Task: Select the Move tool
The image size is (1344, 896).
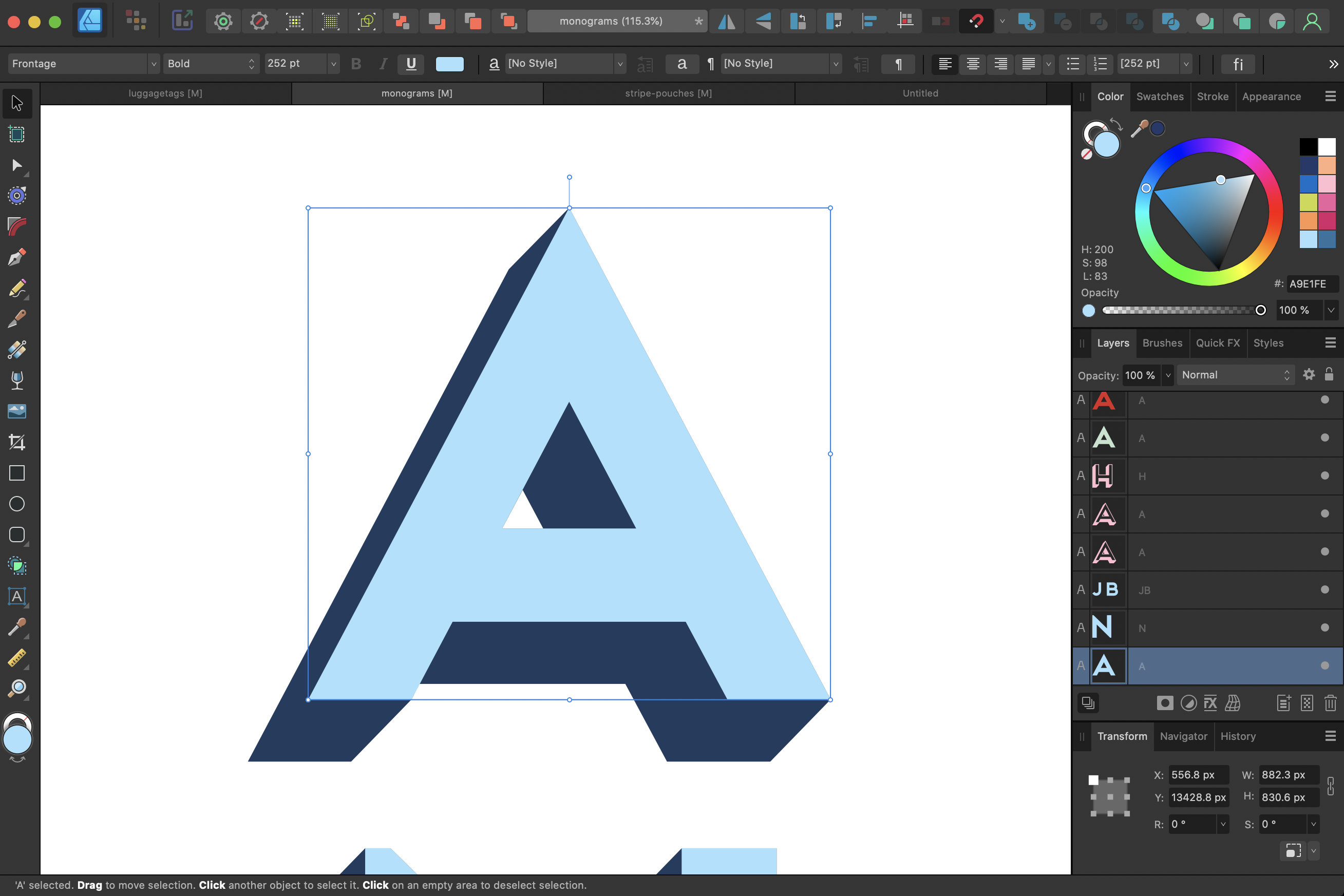Action: (x=17, y=103)
